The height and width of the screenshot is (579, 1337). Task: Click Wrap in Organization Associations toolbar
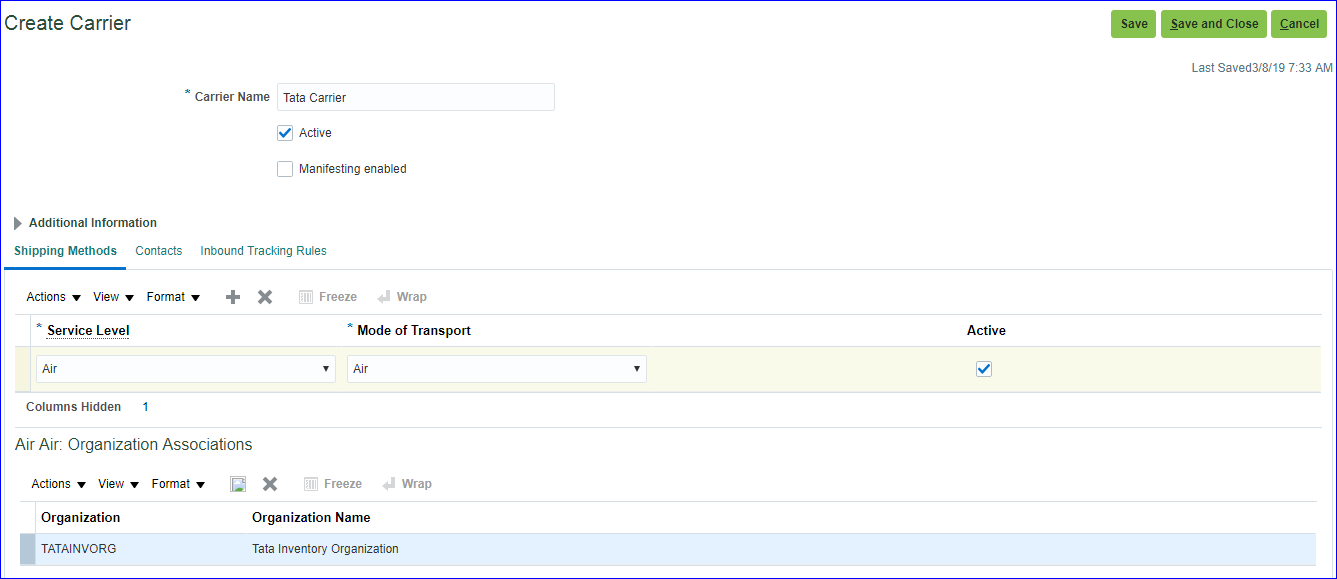pos(407,484)
